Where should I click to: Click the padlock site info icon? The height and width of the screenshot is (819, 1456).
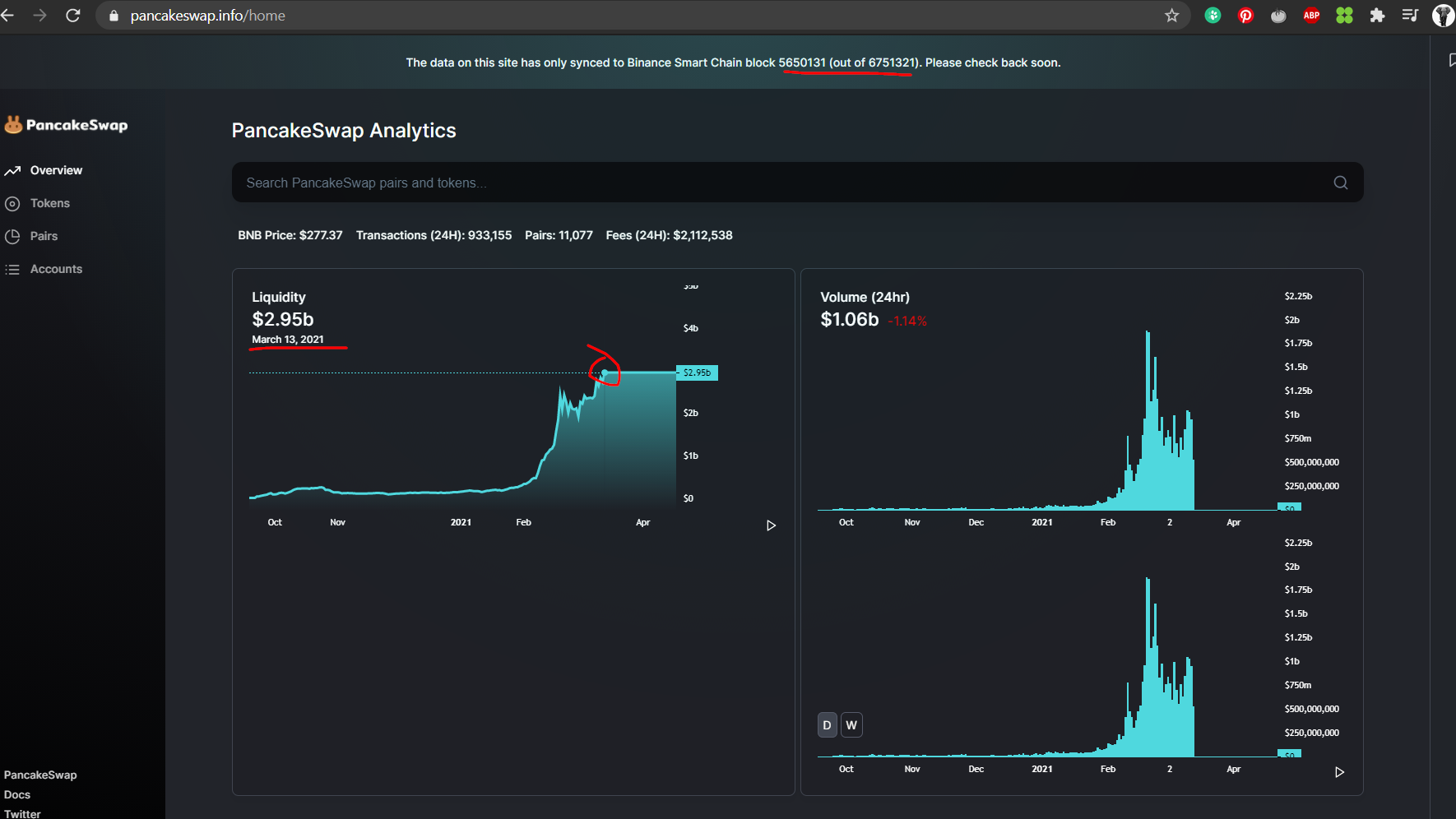point(114,16)
